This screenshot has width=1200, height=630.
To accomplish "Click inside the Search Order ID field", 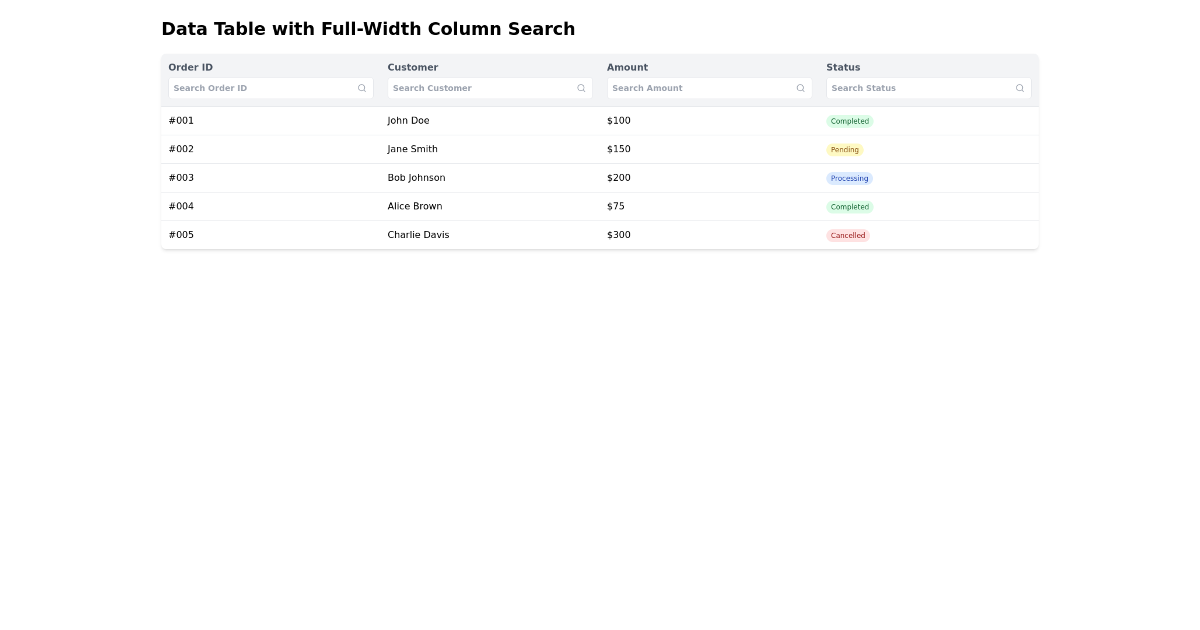I will (x=260, y=88).
